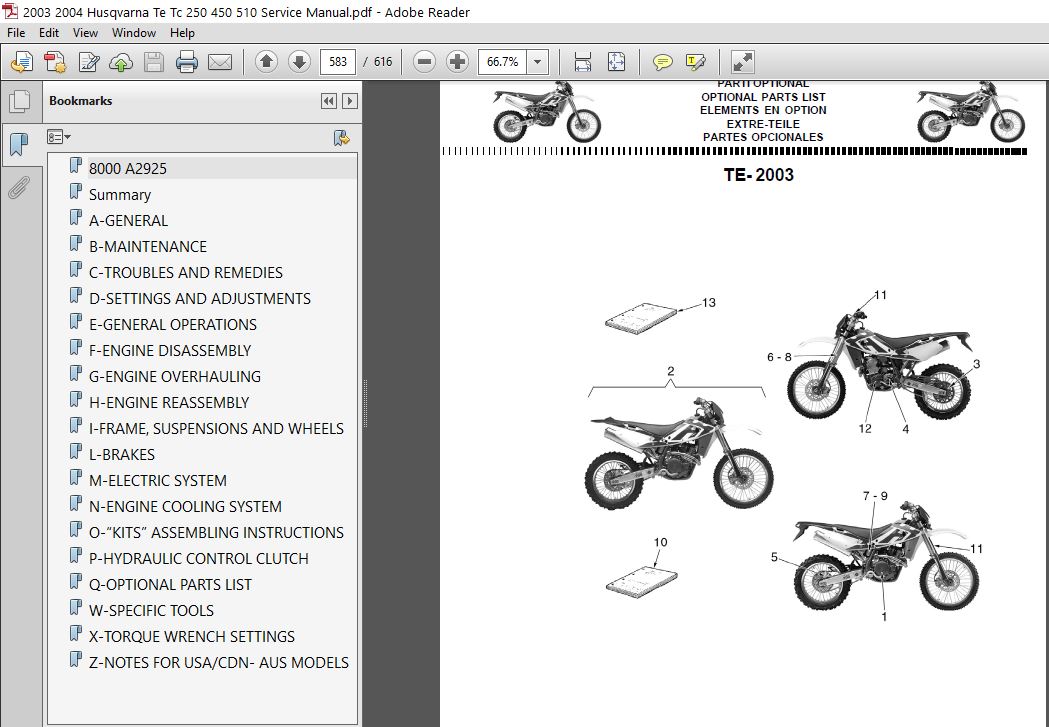Image resolution: width=1049 pixels, height=727 pixels.
Task: Click the email envelope icon
Action: tap(219, 62)
